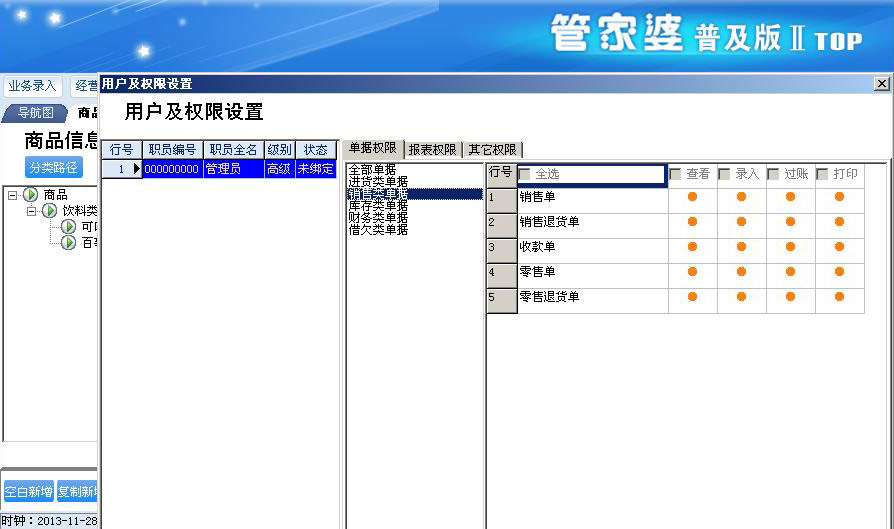Check the 打印 column header checkbox
The height and width of the screenshot is (529, 894).
tap(823, 174)
